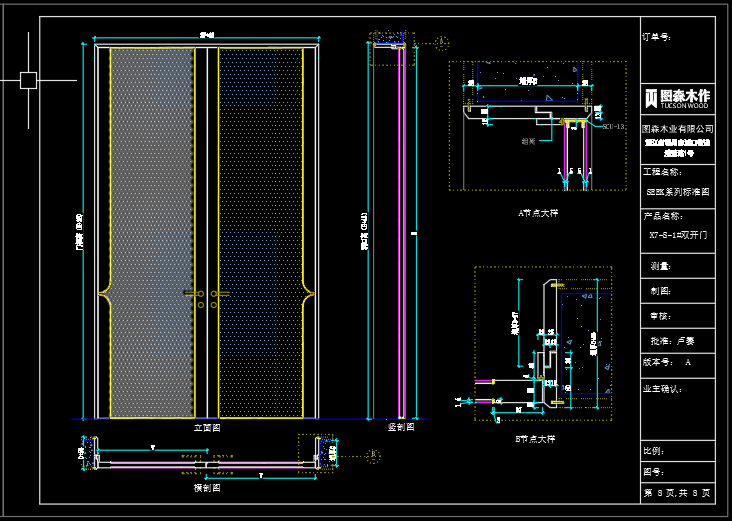Click the 订单号 title block field
The height and width of the screenshot is (521, 732).
pyautogui.click(x=657, y=37)
